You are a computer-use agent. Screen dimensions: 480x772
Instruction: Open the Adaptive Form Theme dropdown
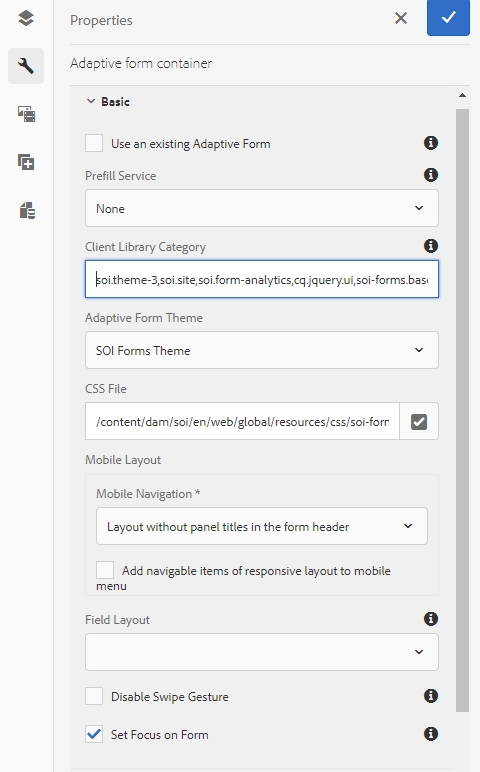[x=262, y=350]
